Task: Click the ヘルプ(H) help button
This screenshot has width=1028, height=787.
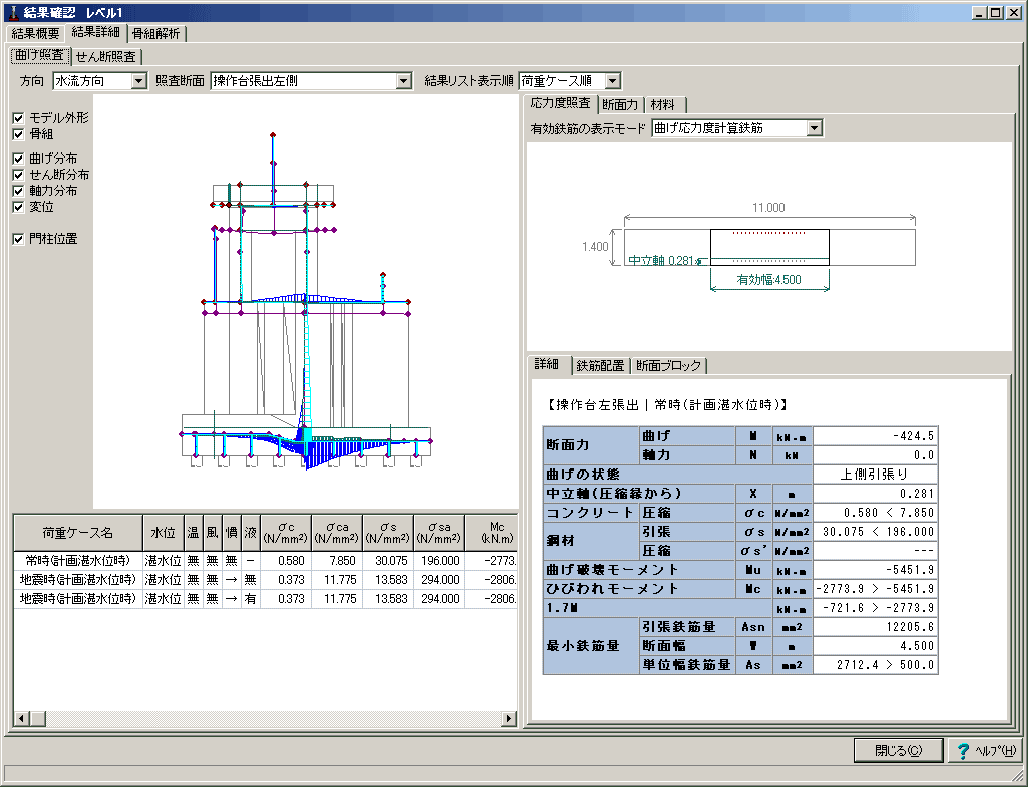Action: coord(984,751)
